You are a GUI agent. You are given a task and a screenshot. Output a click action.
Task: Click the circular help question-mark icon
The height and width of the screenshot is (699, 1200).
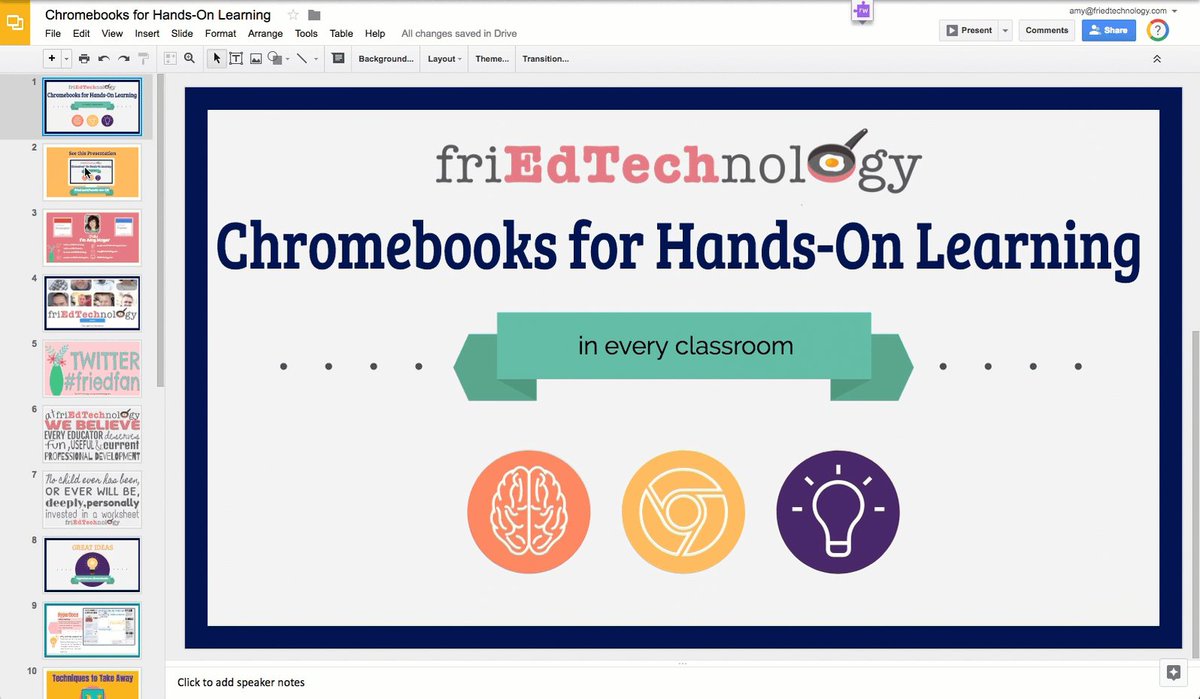coord(1157,30)
